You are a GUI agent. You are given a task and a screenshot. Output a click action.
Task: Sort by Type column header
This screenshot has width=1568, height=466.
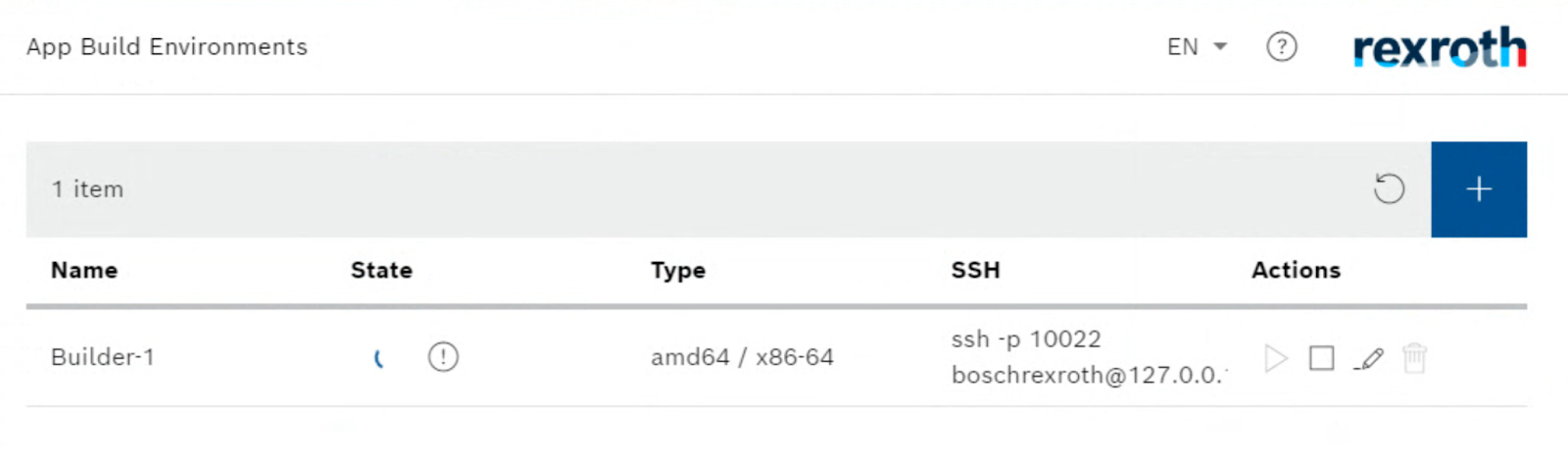tap(678, 271)
